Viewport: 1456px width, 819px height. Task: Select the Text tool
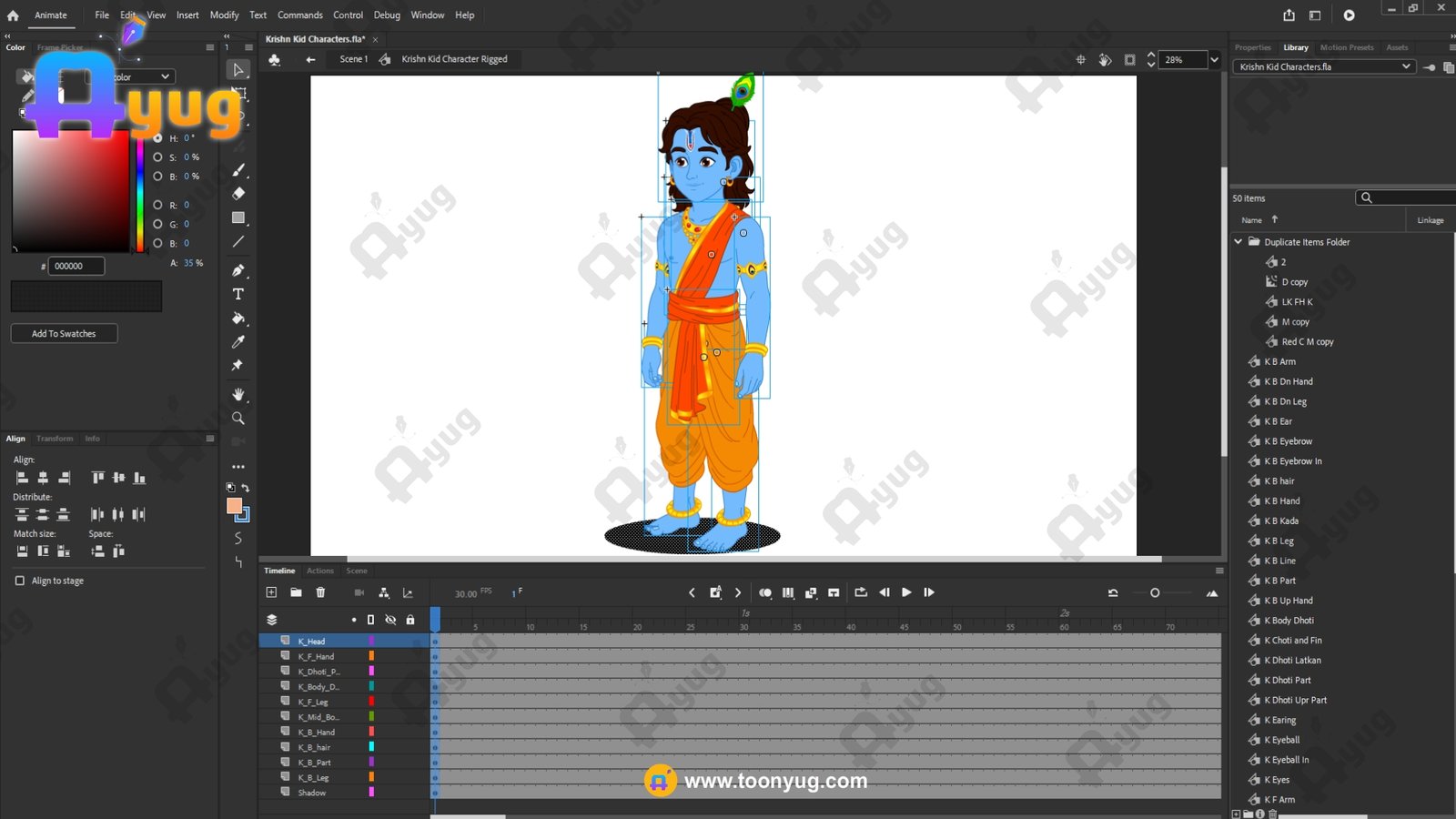[x=238, y=294]
